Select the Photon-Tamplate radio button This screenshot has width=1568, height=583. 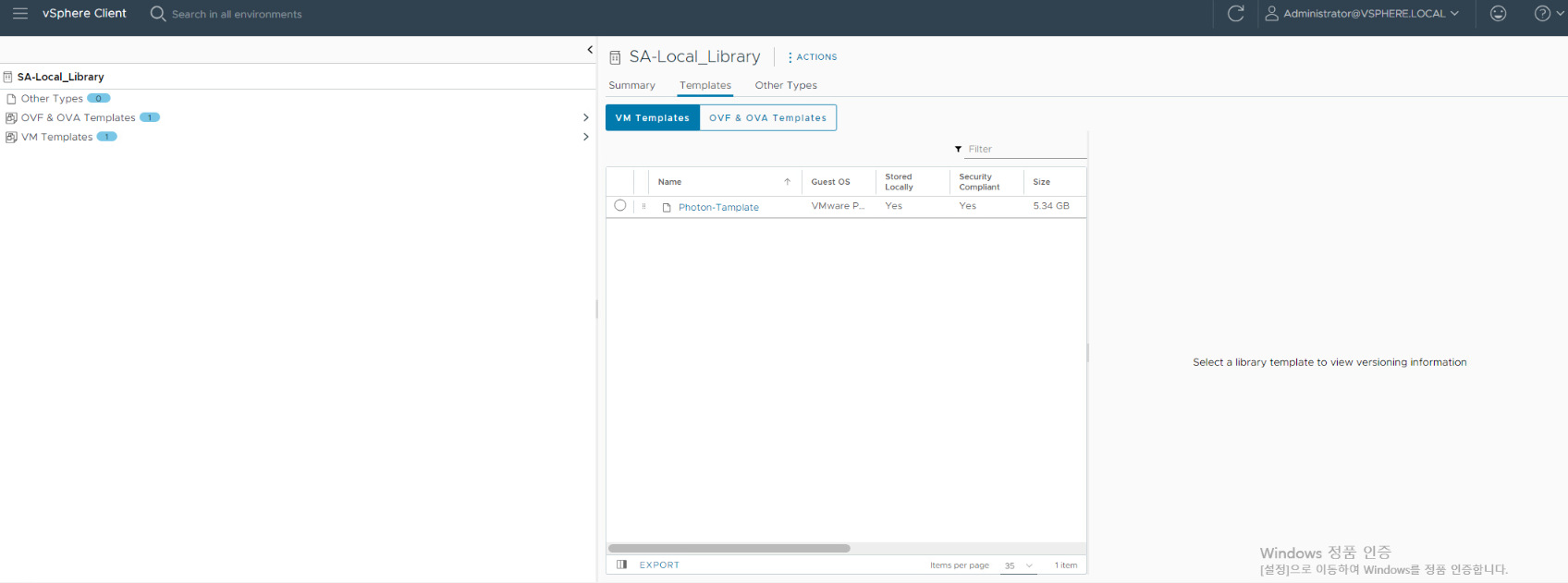(x=620, y=205)
